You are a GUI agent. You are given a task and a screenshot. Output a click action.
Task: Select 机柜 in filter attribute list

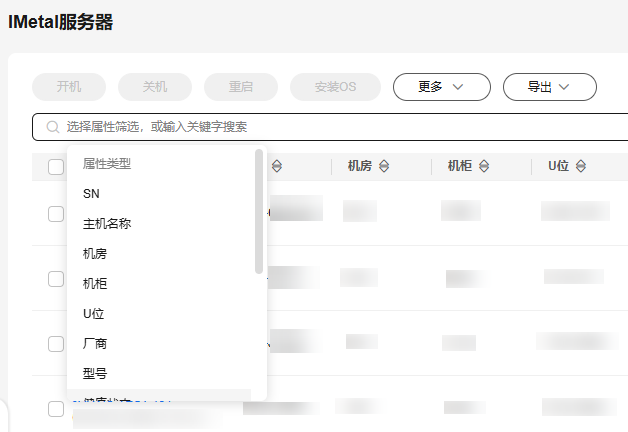click(x=161, y=284)
